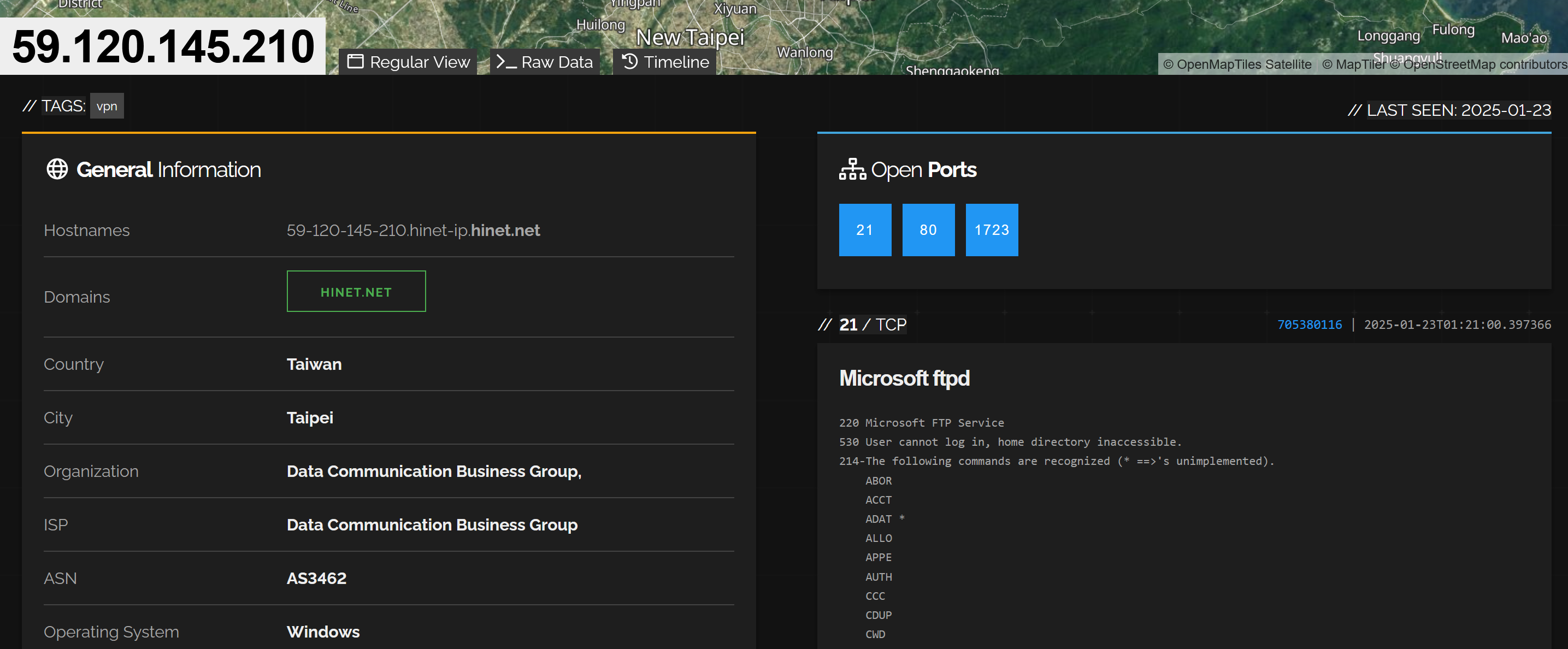
Task: Select the vpn tag
Action: point(107,106)
